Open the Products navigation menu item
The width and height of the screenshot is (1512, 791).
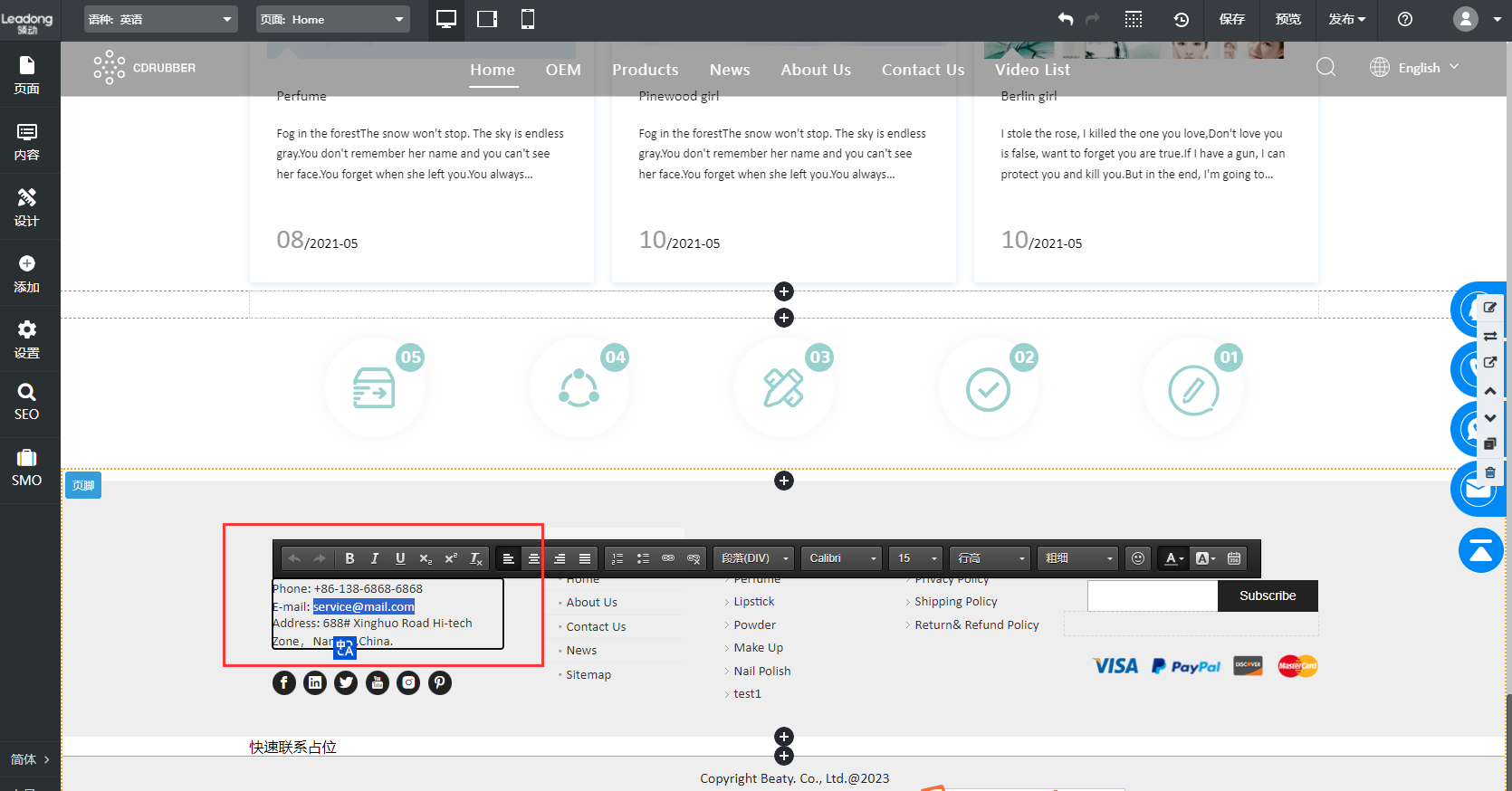(x=645, y=70)
